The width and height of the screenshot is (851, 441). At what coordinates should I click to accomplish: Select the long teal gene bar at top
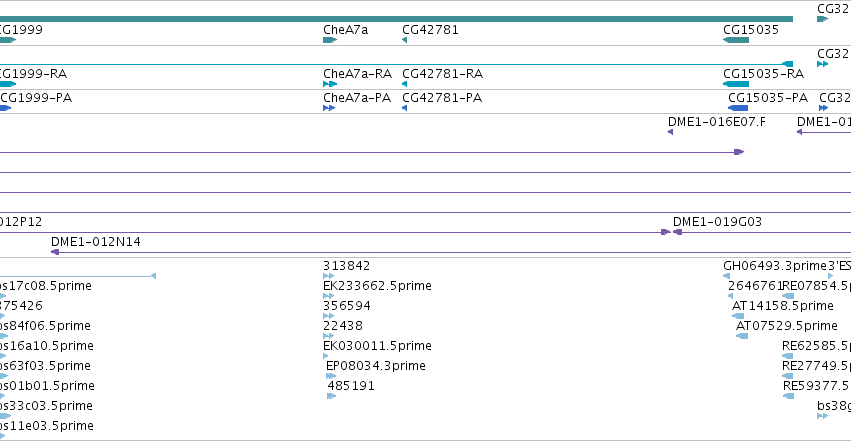396,19
